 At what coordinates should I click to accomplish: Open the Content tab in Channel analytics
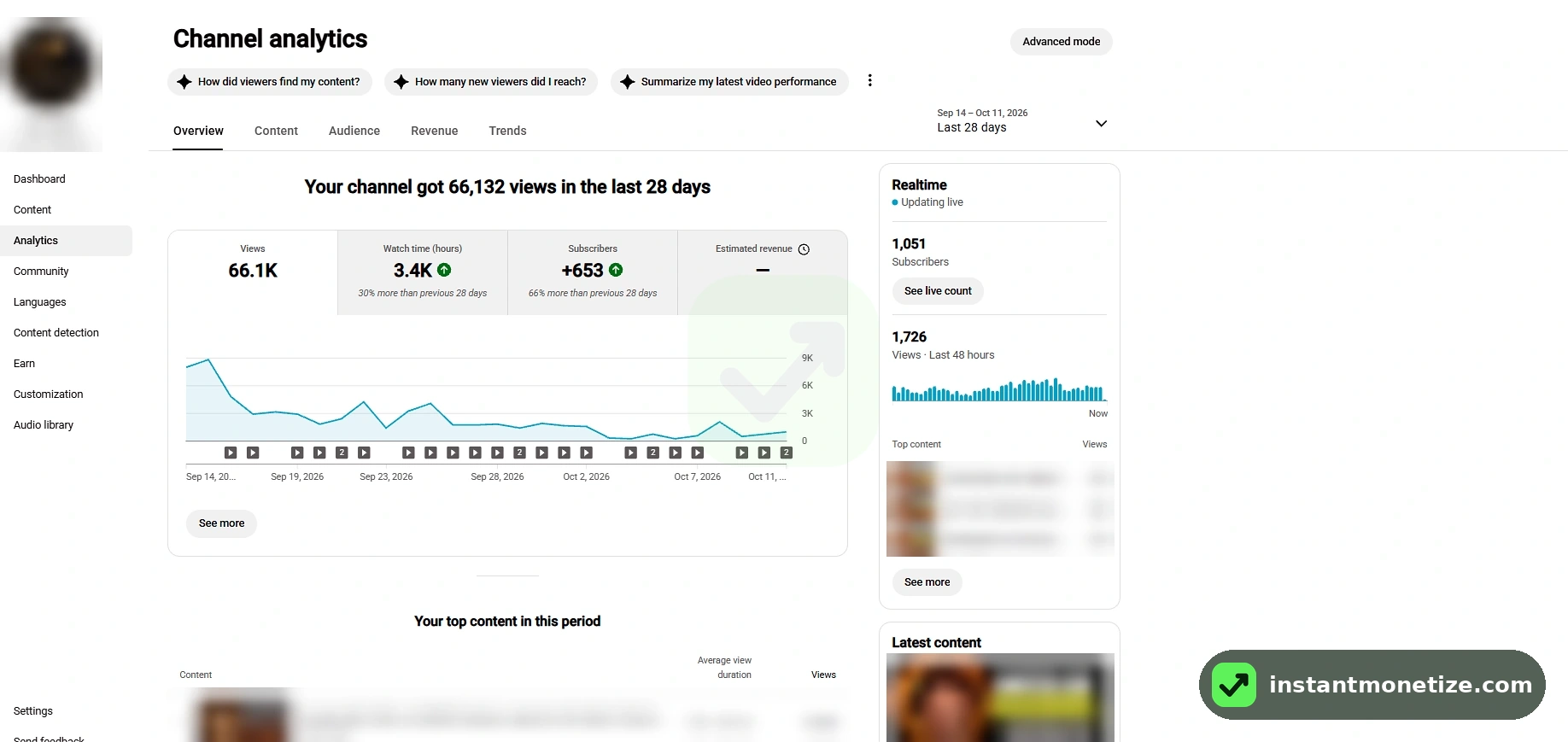coord(276,131)
